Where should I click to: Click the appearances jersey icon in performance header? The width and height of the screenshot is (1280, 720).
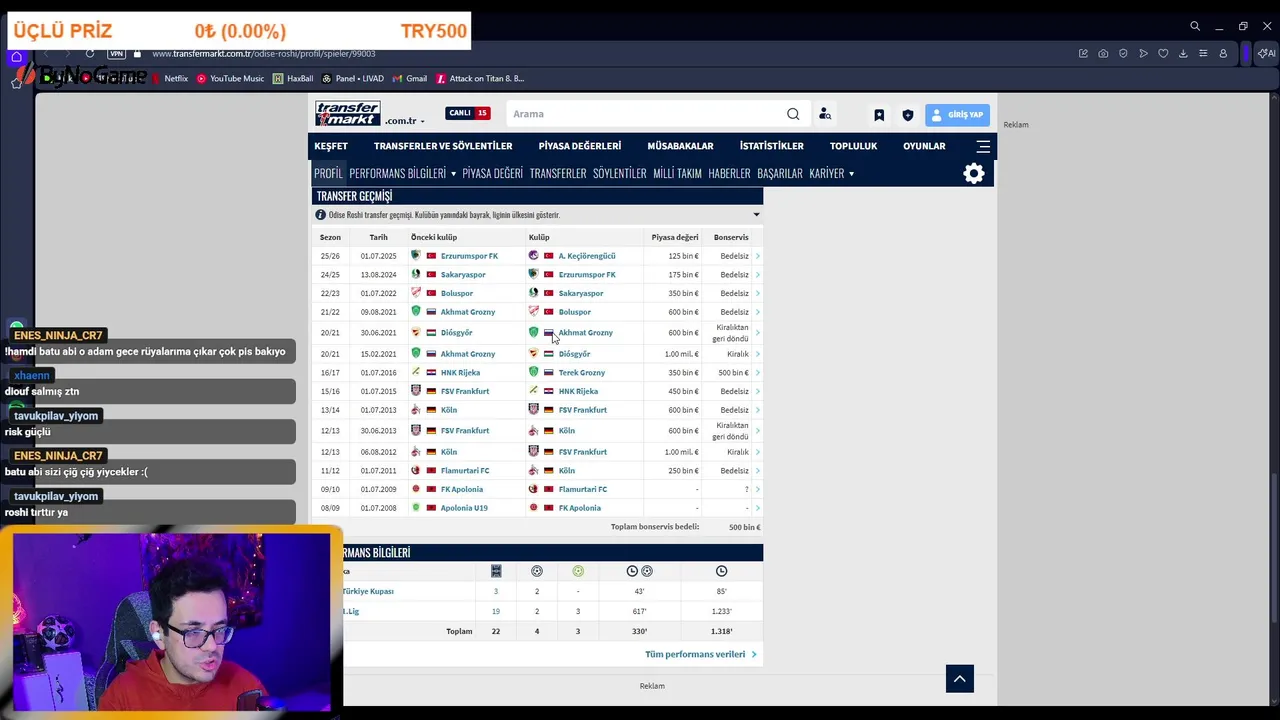pos(496,571)
